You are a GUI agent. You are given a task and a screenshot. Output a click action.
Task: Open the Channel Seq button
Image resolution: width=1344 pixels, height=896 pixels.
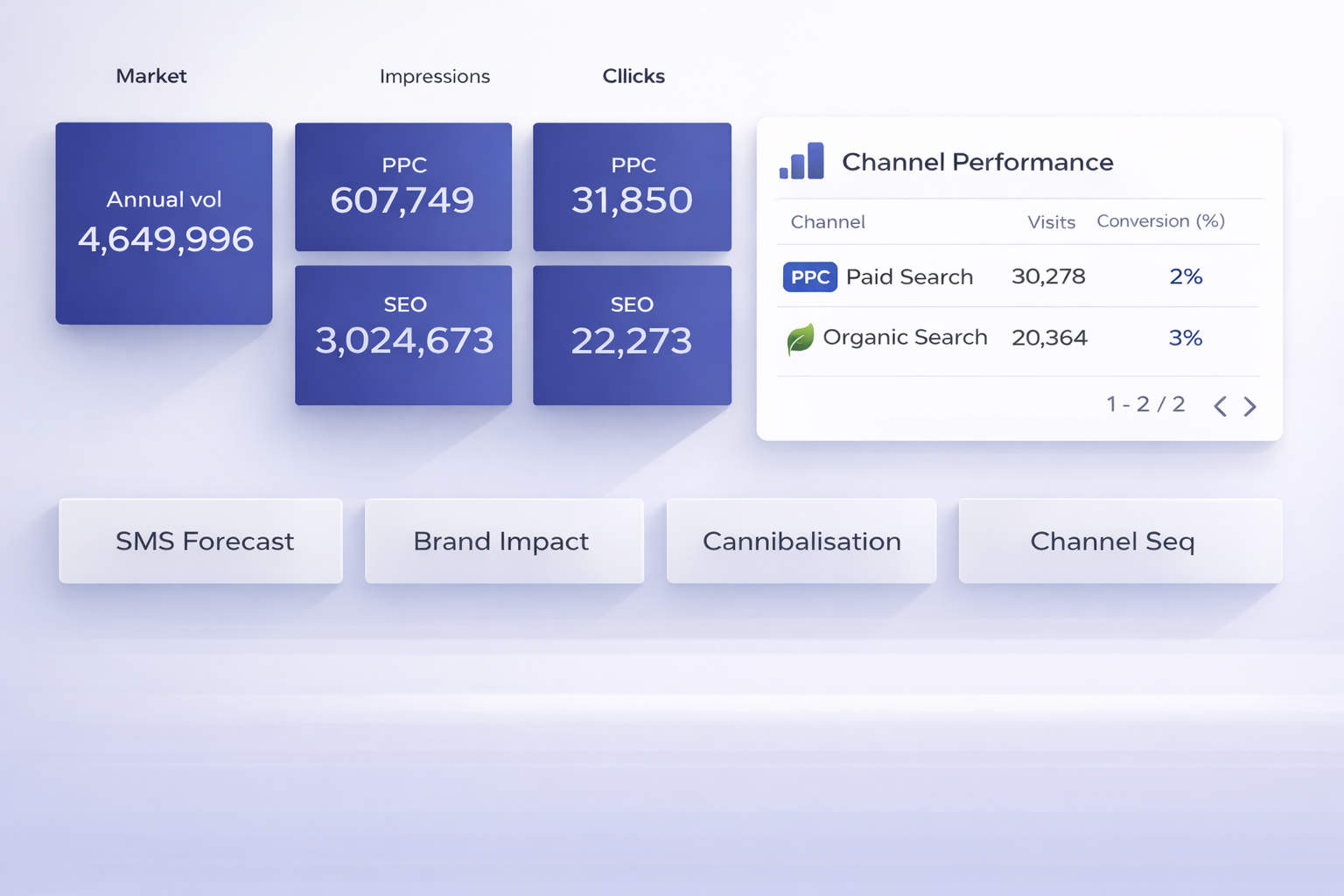click(1120, 541)
